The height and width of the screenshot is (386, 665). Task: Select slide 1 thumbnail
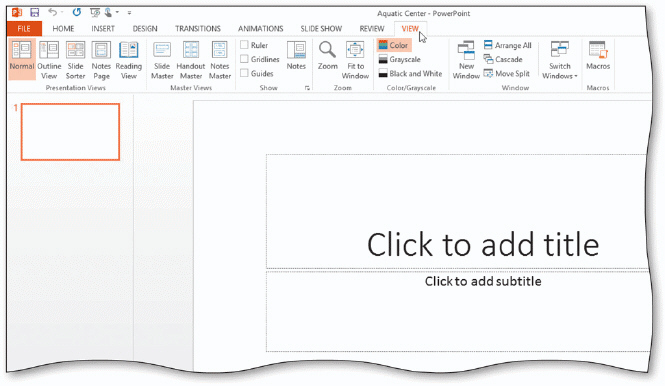click(x=70, y=132)
